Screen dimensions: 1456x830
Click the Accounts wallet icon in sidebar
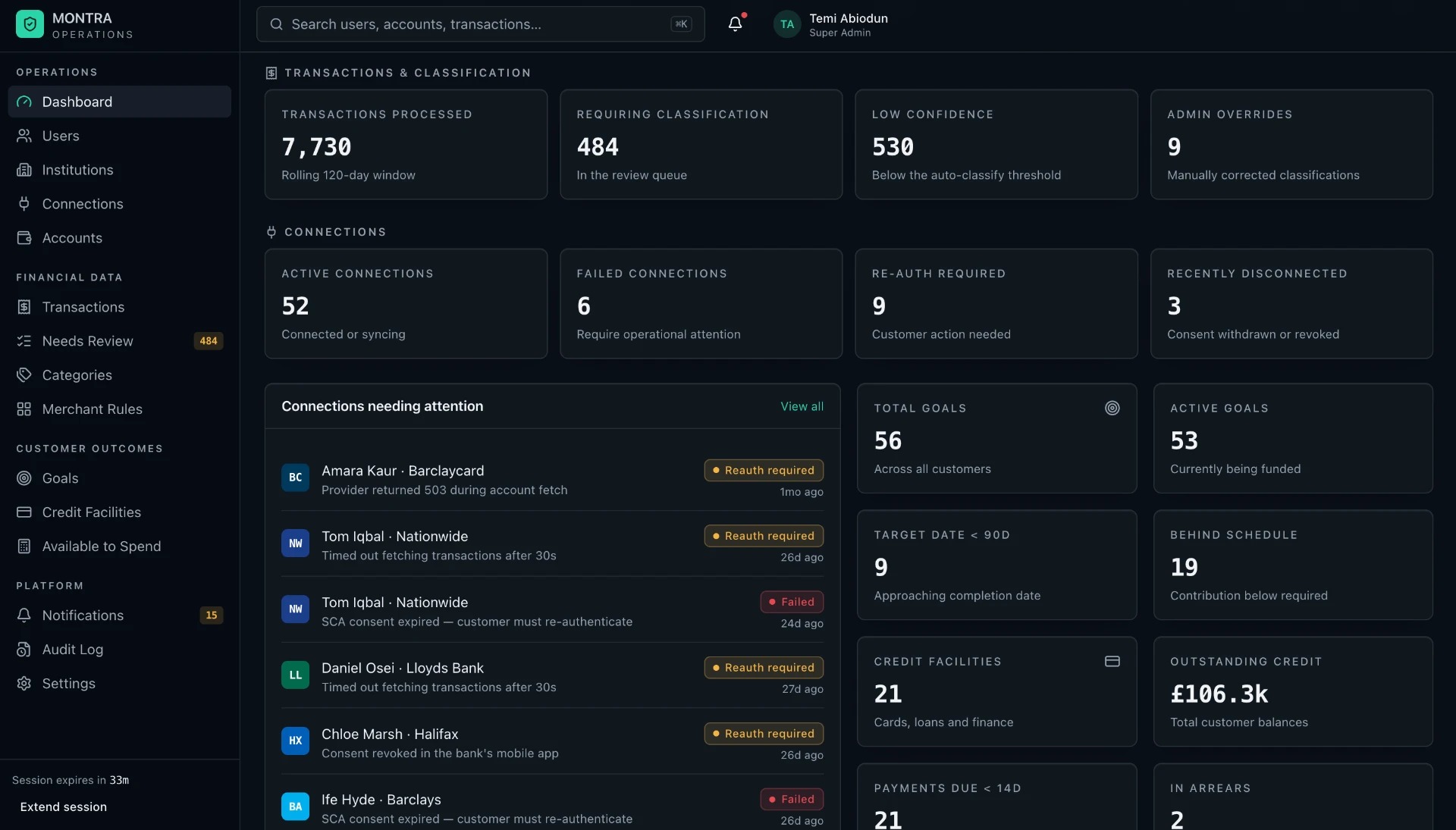coord(24,238)
